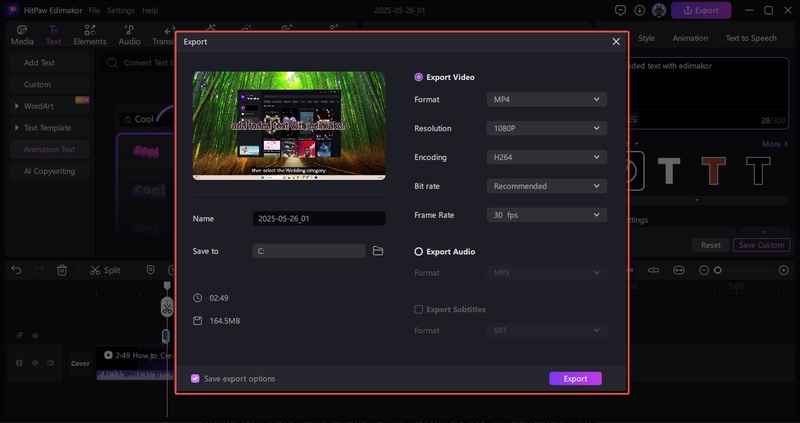The width and height of the screenshot is (800, 423).
Task: Select the Export Audio radio button
Action: (x=418, y=252)
